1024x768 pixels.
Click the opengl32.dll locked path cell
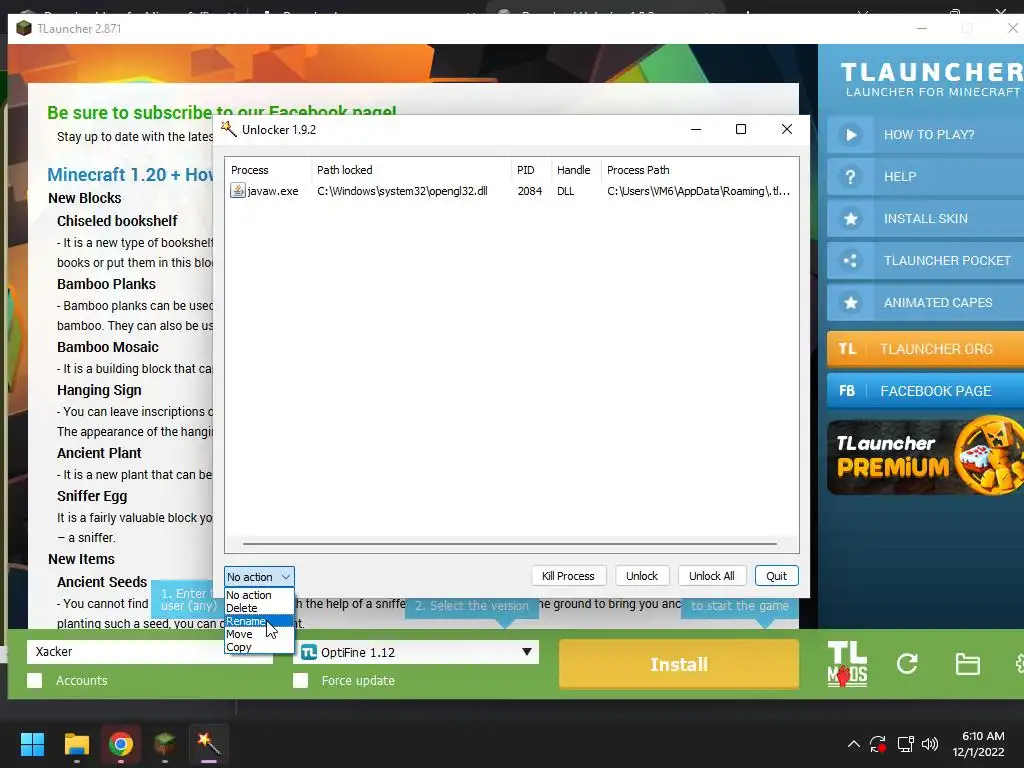(402, 191)
